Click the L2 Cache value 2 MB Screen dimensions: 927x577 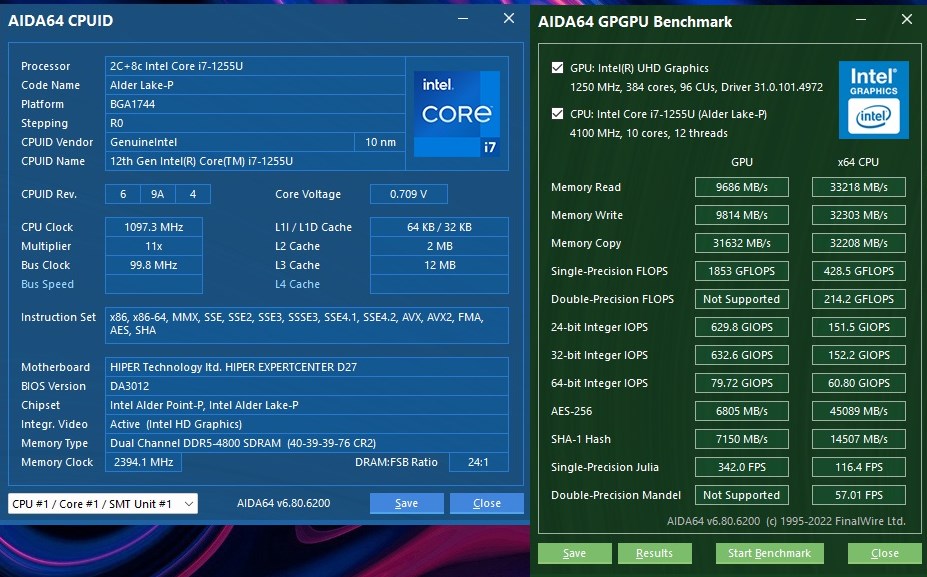439,246
